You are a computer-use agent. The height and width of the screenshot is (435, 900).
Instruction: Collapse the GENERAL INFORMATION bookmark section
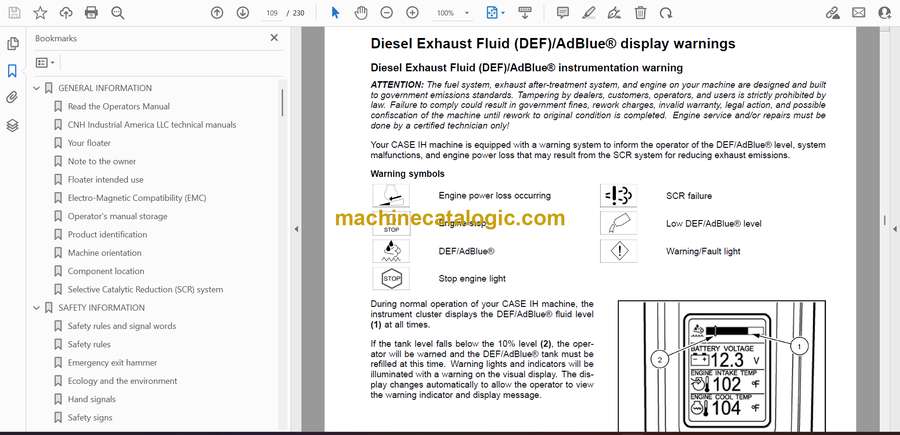coord(37,88)
